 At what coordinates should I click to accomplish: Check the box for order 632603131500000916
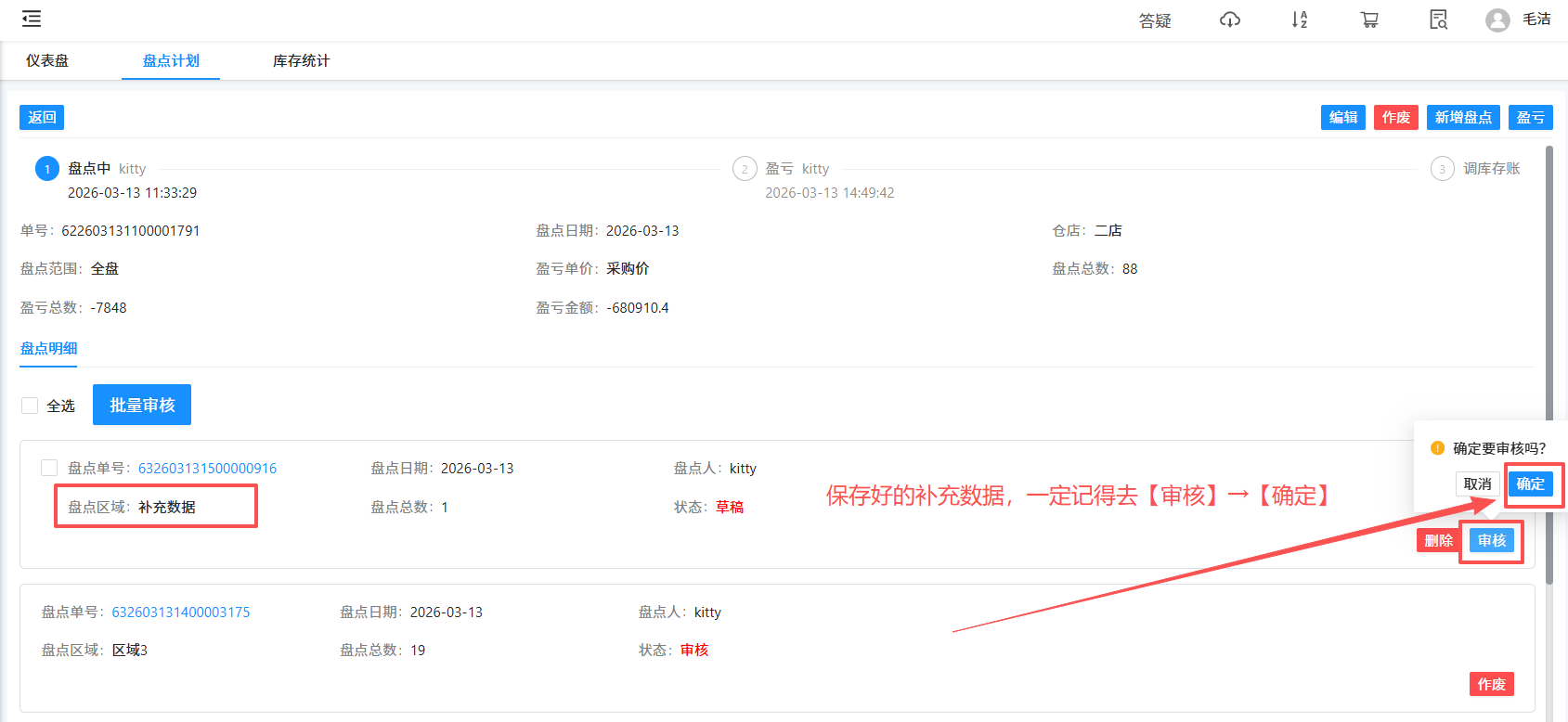(x=49, y=468)
